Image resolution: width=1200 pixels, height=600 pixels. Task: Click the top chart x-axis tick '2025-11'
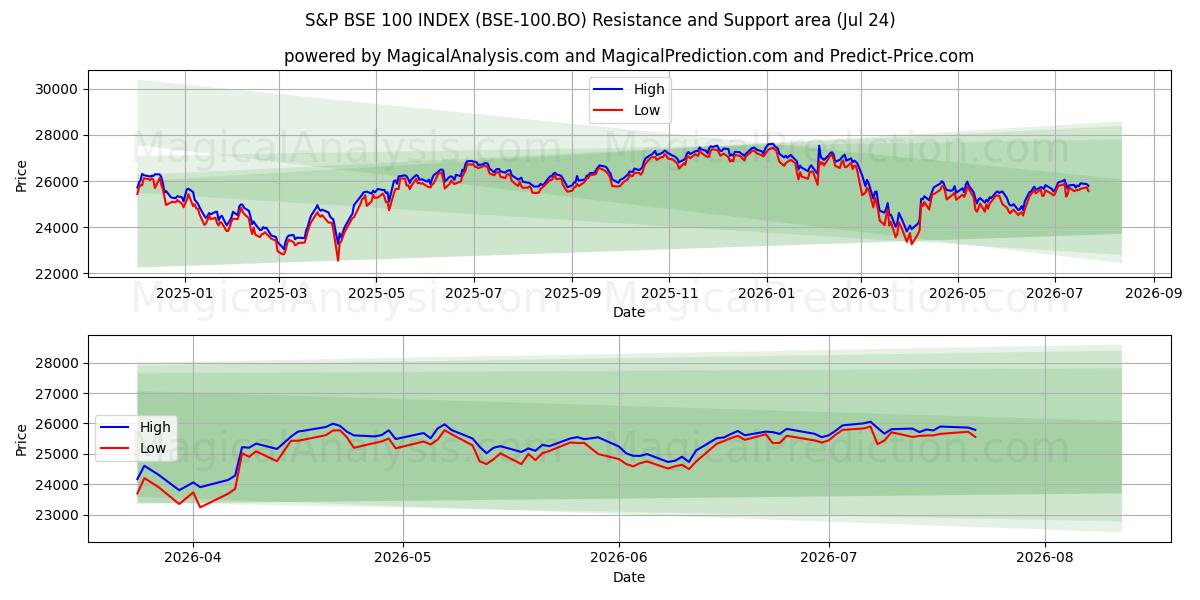[669, 294]
